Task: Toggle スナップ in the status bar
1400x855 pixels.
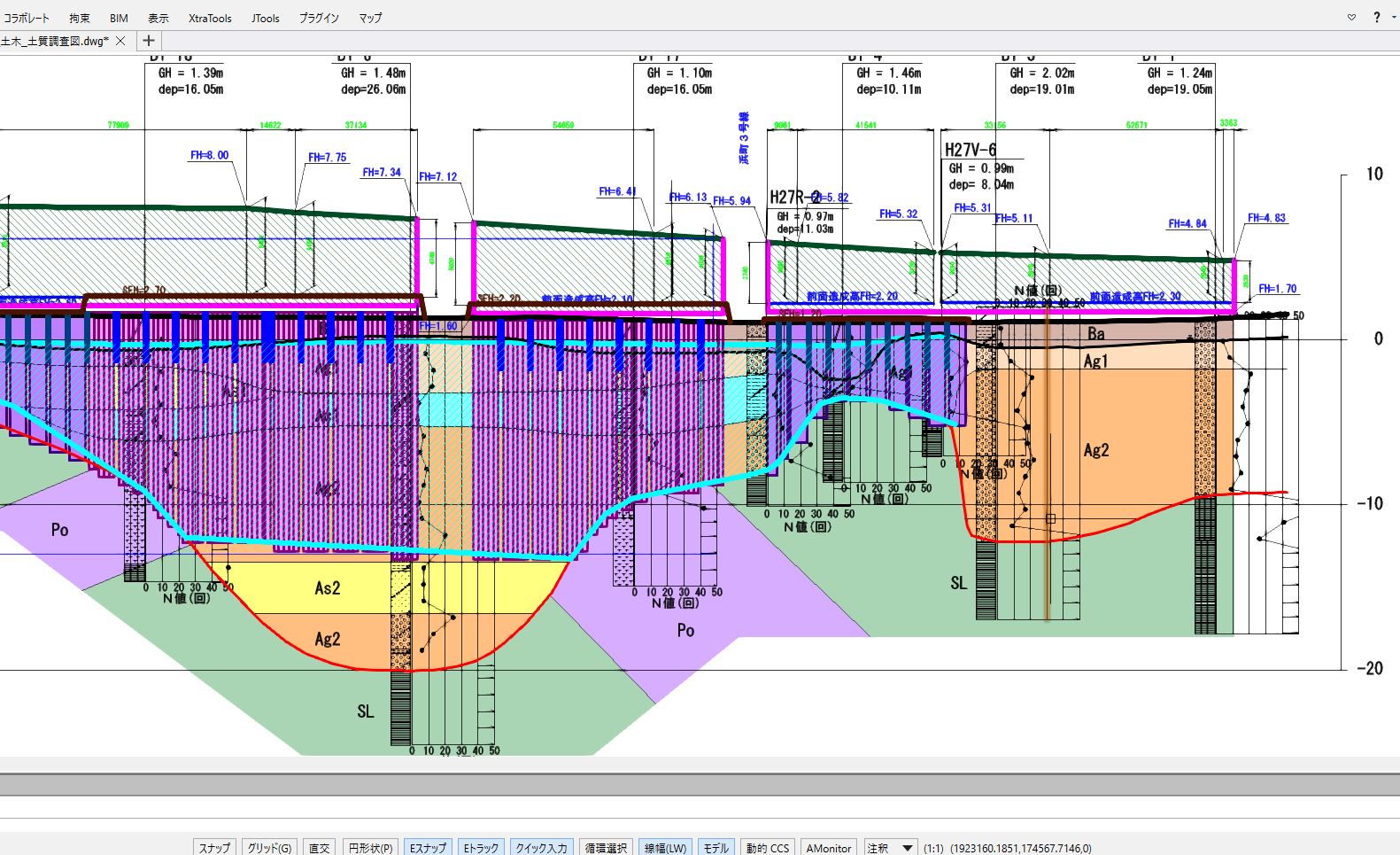Action: (x=215, y=848)
